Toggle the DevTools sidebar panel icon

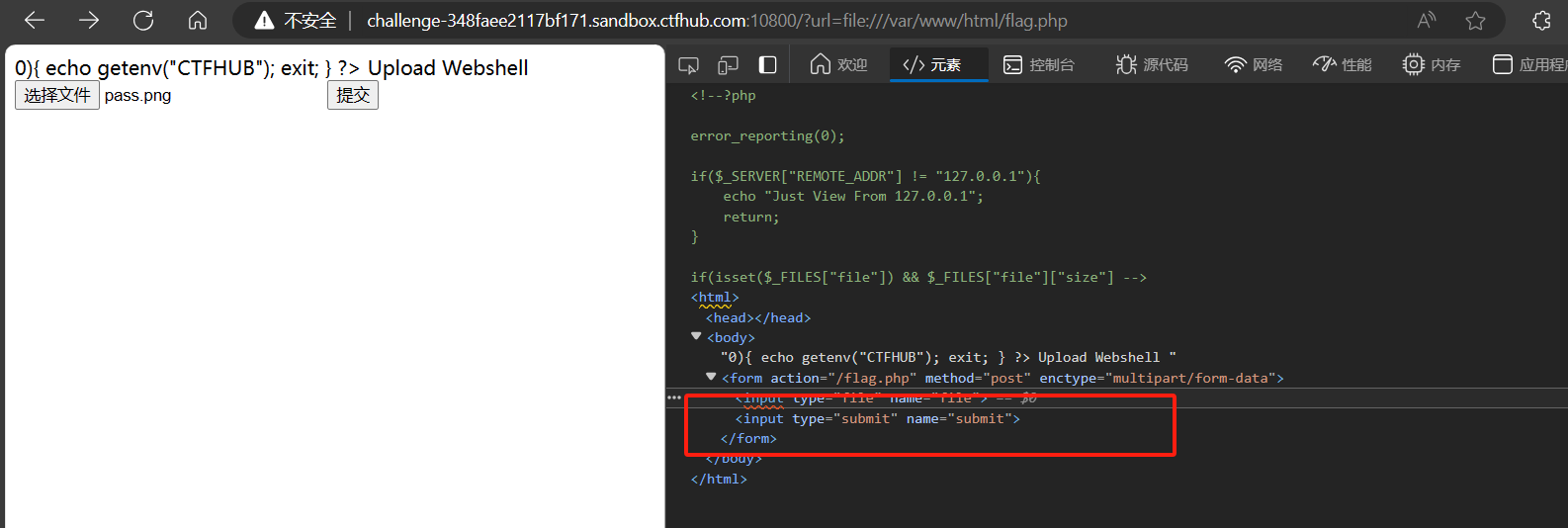[767, 64]
